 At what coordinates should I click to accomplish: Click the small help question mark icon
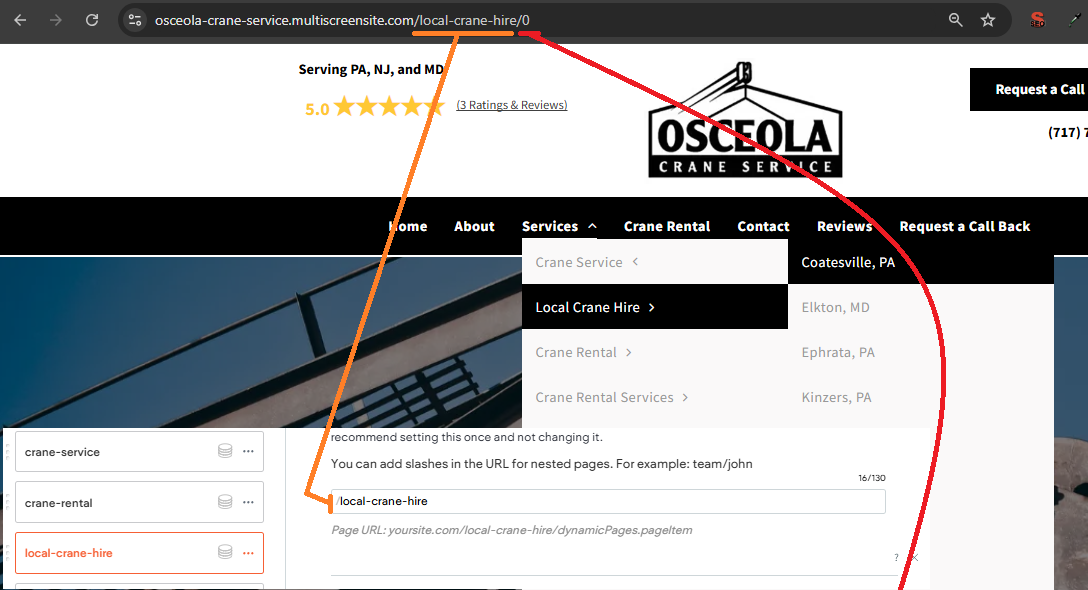896,557
